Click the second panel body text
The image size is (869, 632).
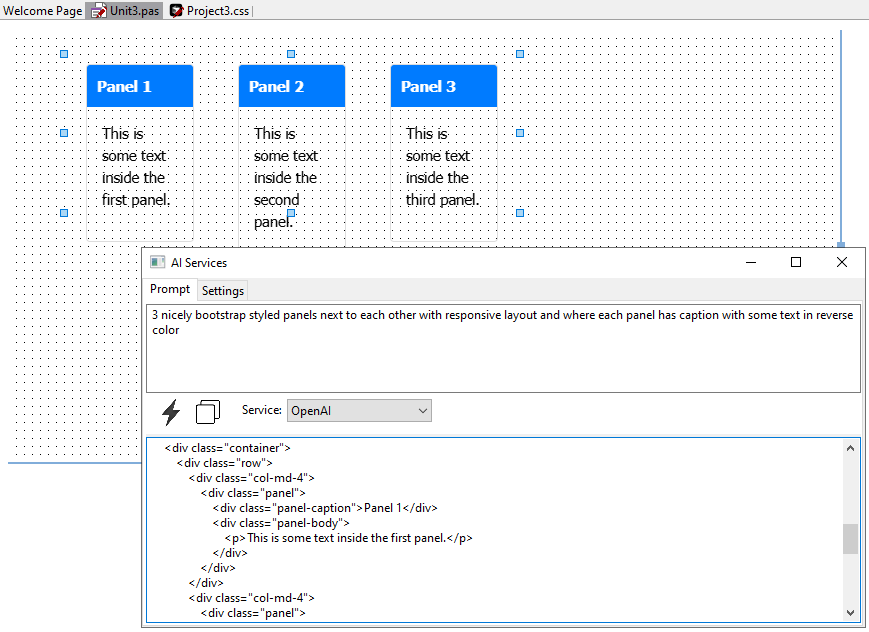point(286,177)
